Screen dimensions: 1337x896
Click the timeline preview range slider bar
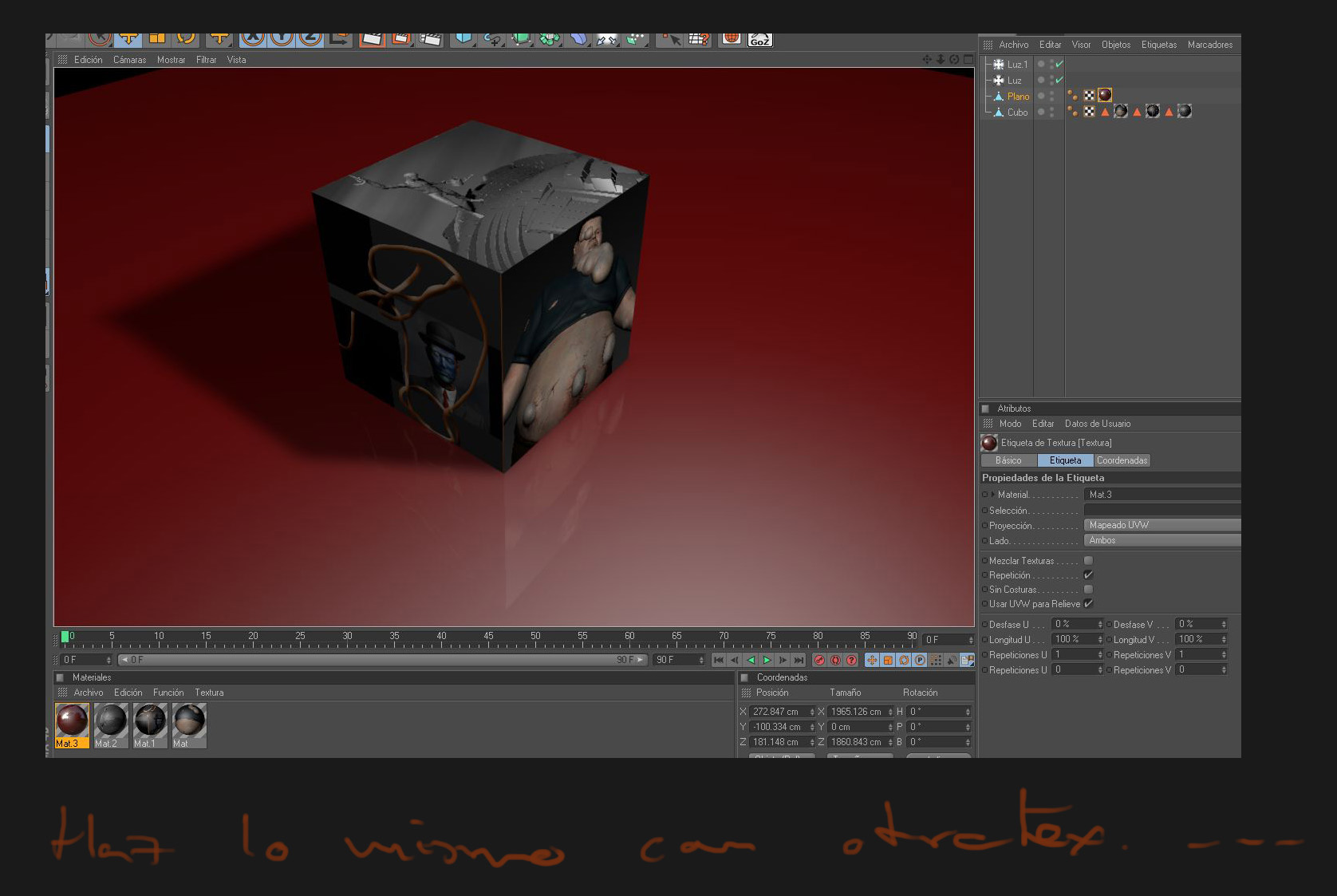[x=383, y=660]
